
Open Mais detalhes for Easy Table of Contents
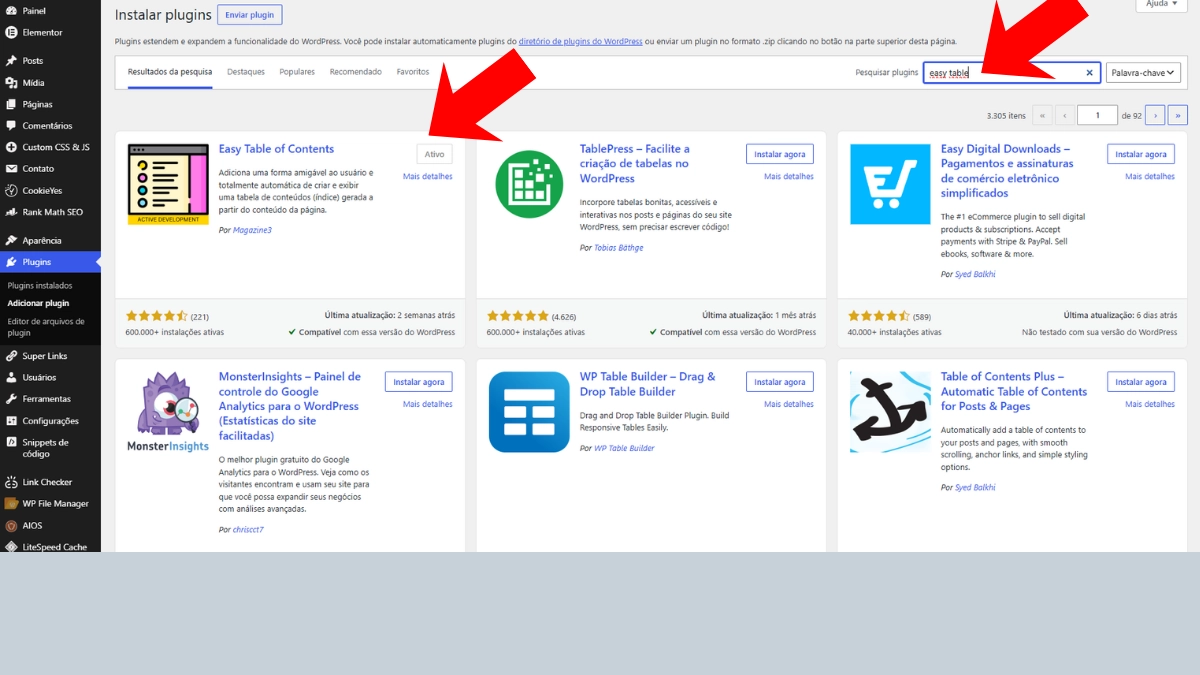428,177
